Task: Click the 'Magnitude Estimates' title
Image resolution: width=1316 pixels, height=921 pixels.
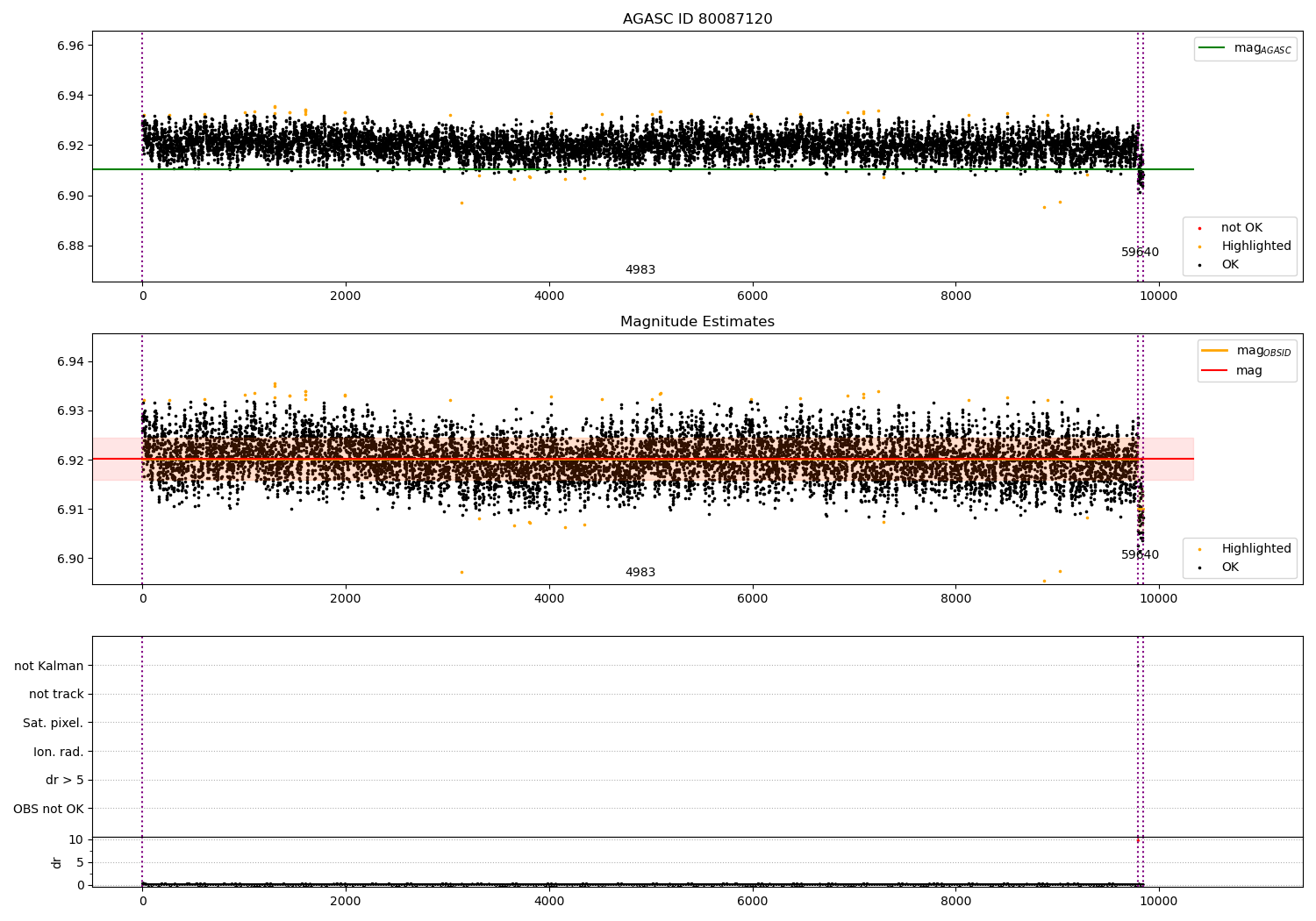Action: 697,322
